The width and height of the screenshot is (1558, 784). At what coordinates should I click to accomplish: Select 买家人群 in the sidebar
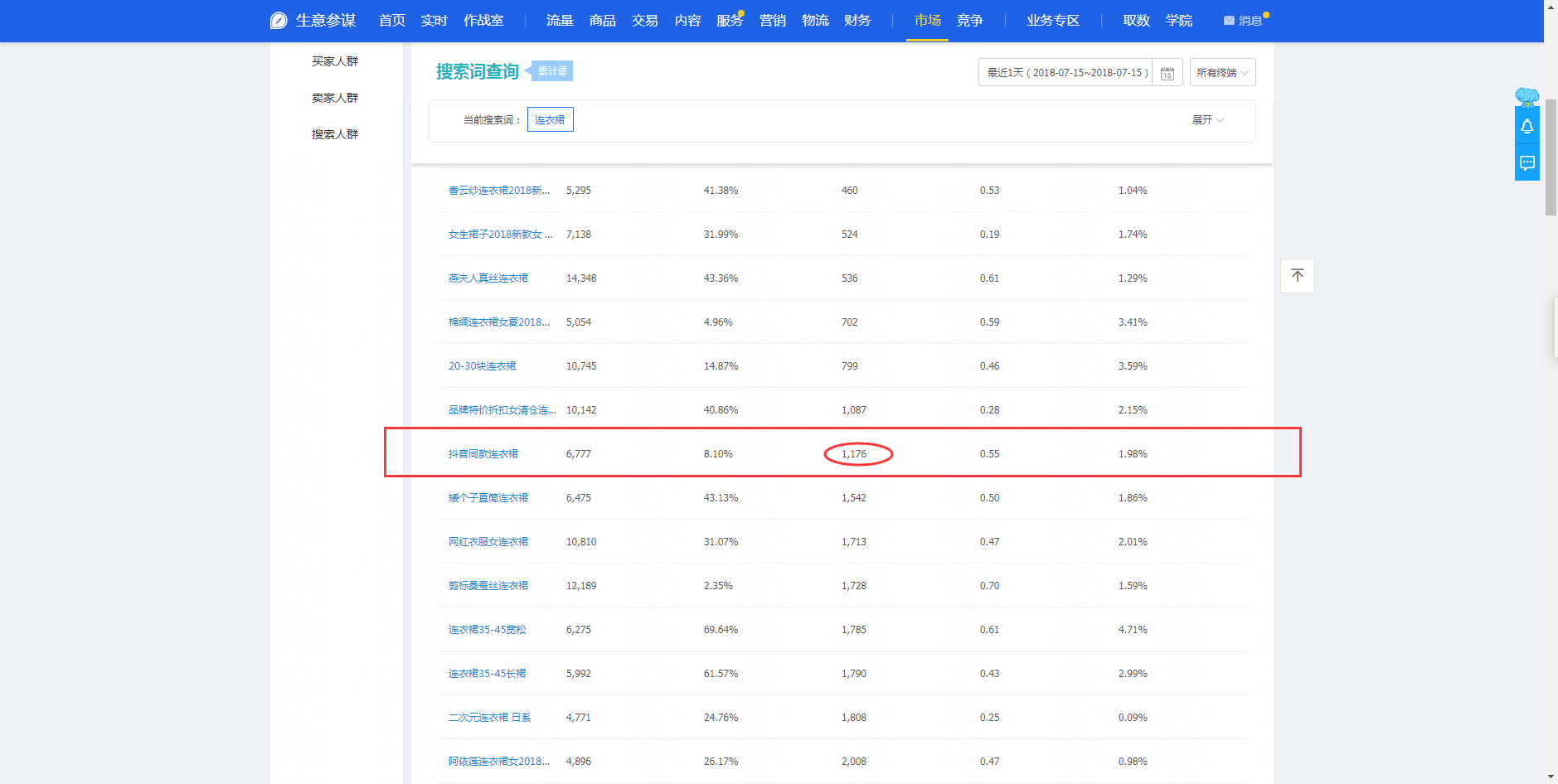(335, 61)
